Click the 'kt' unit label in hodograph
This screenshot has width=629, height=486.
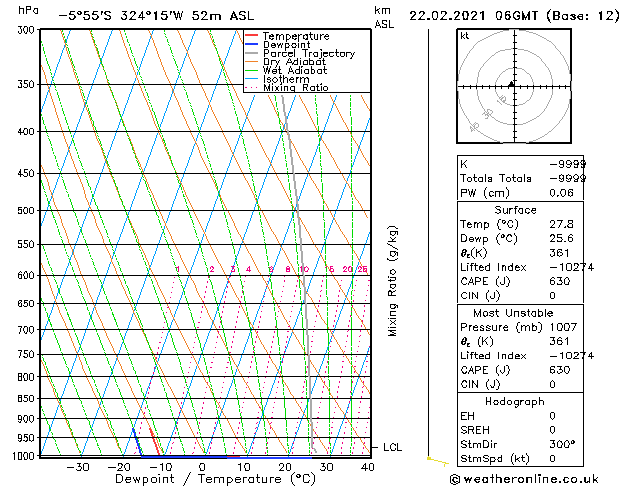tap(465, 36)
